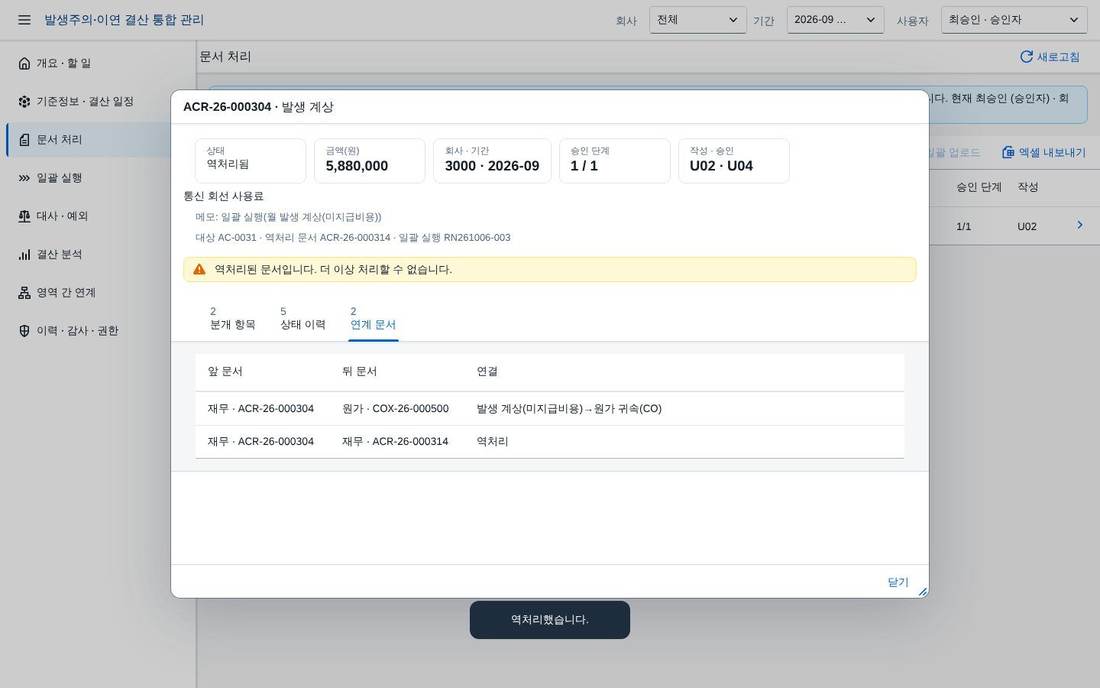Click the 엑셀 내보내기 export icon

1008,152
